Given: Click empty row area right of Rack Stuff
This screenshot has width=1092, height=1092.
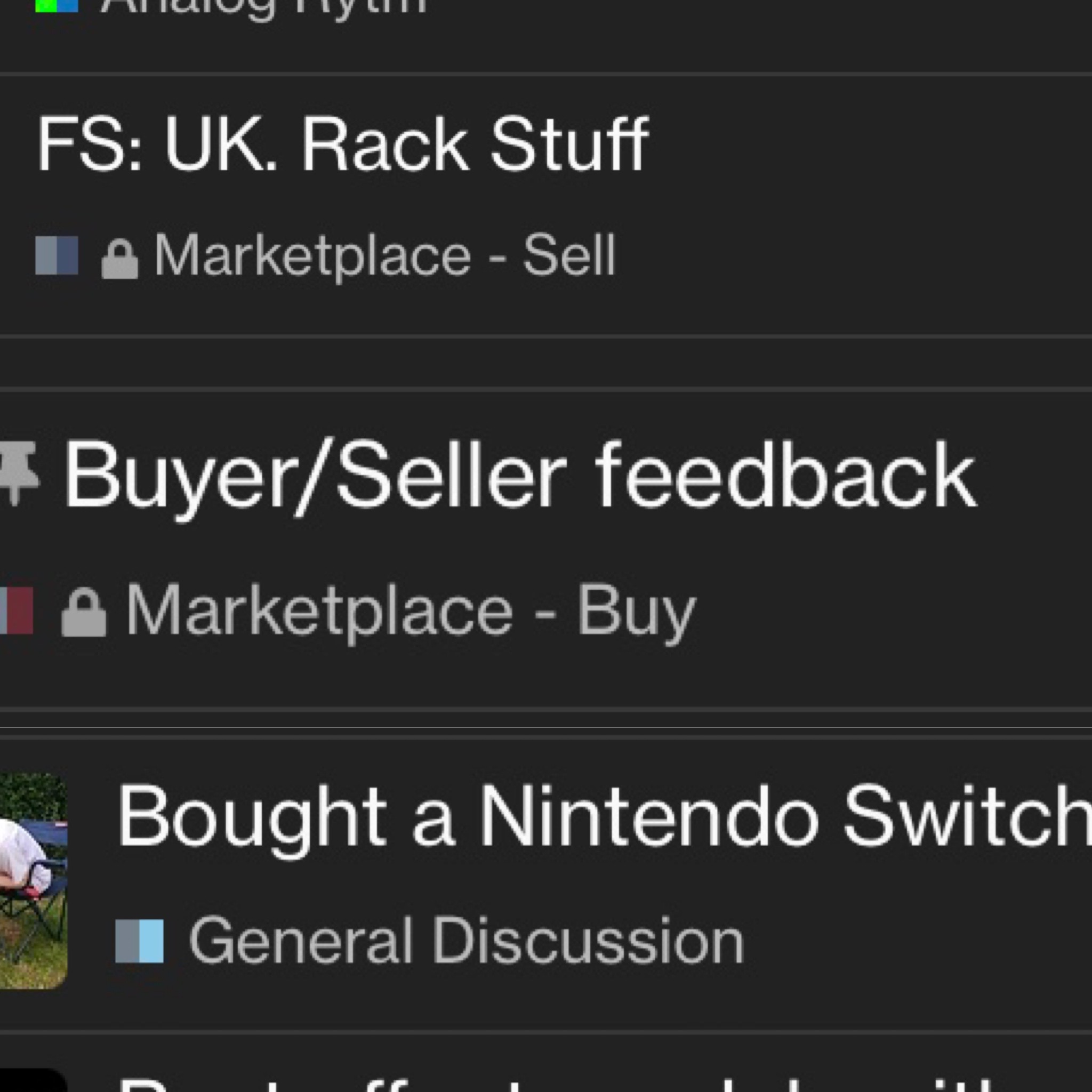Looking at the screenshot, I should click(x=870, y=144).
